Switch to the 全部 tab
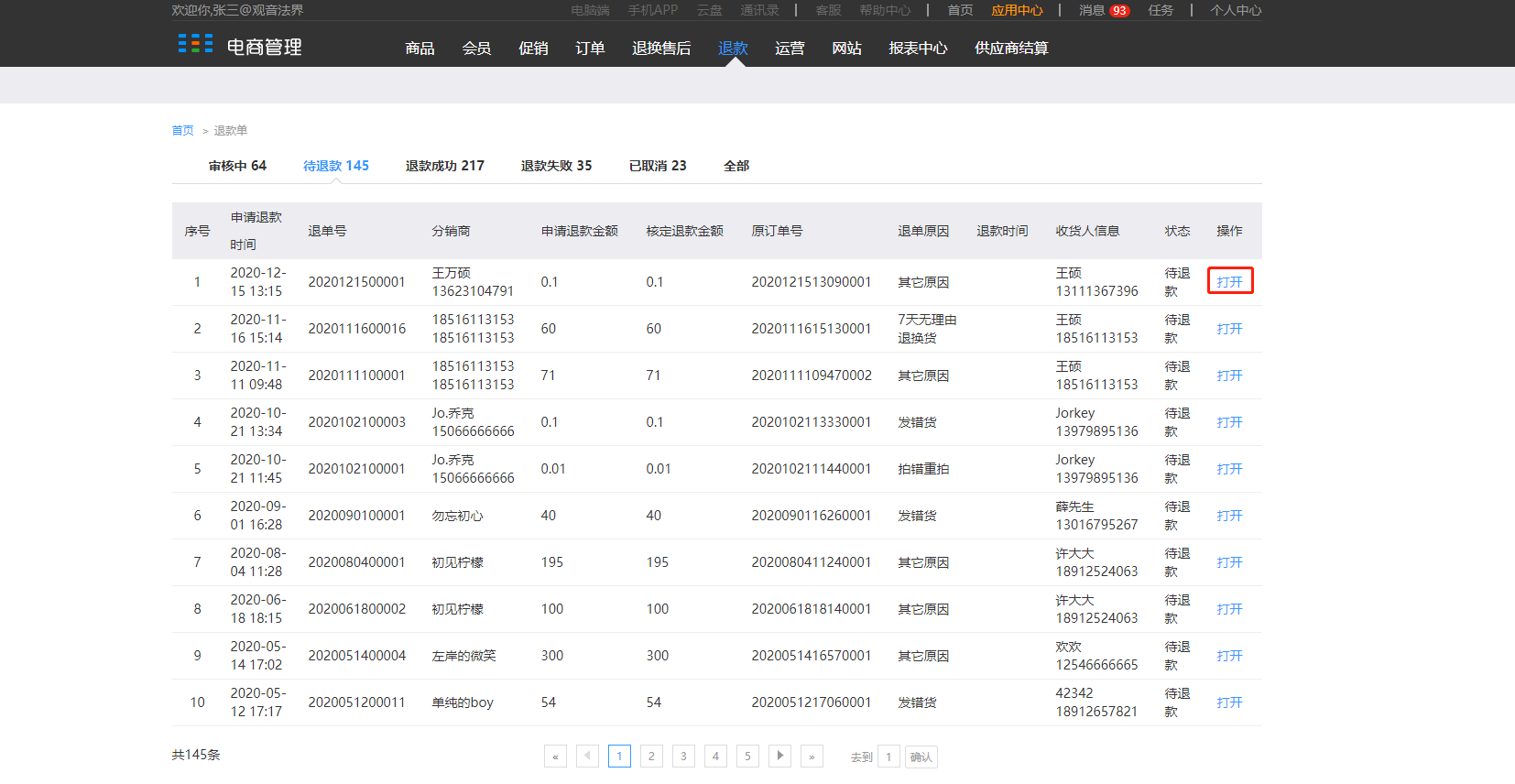Image resolution: width=1515 pixels, height=784 pixels. click(x=736, y=166)
